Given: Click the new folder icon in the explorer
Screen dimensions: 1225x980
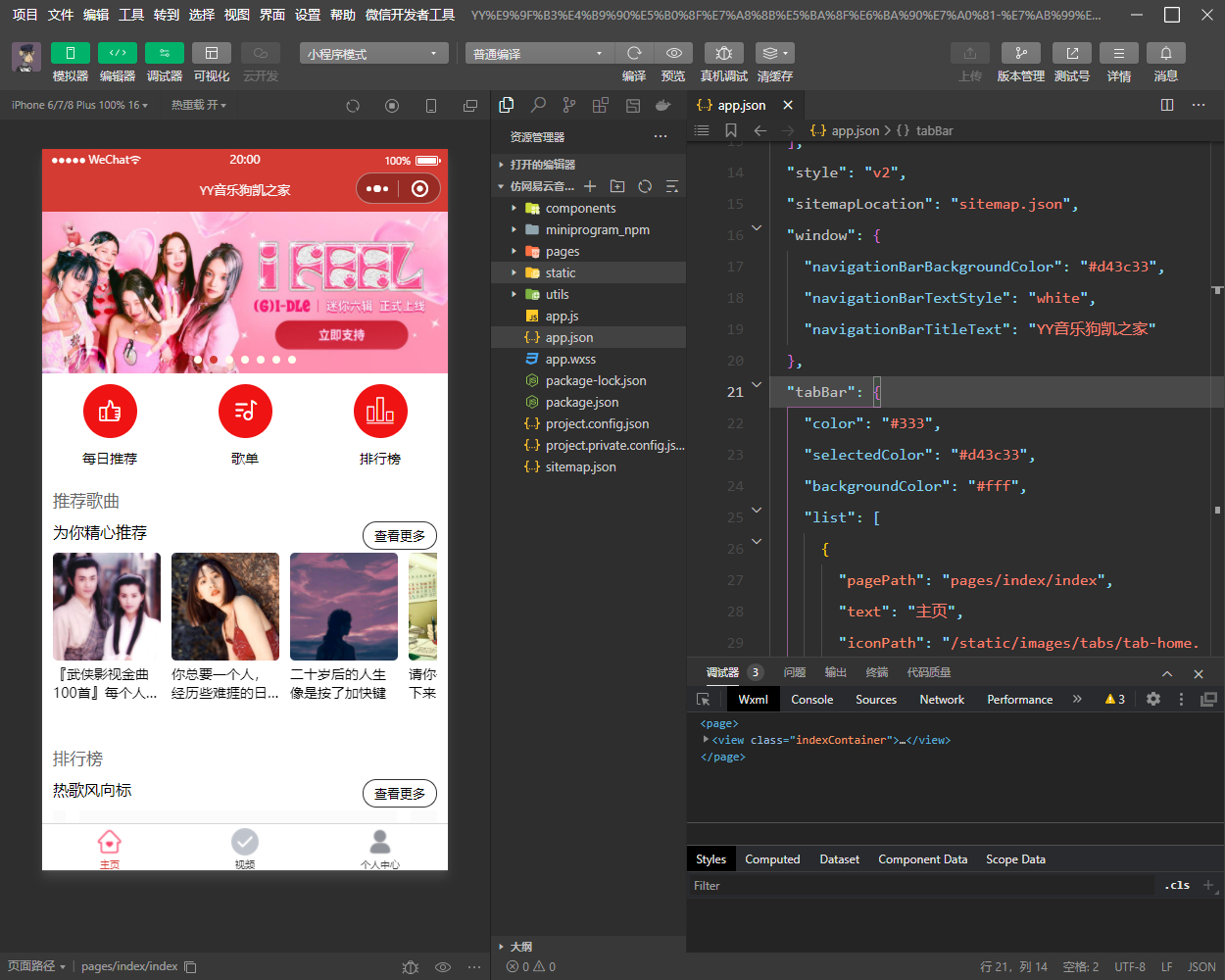Looking at the screenshot, I should 617,186.
